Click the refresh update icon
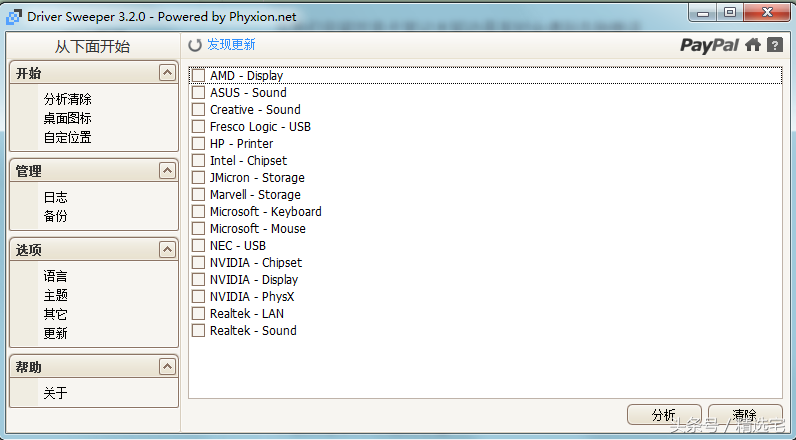This screenshot has width=796, height=440. [x=195, y=45]
